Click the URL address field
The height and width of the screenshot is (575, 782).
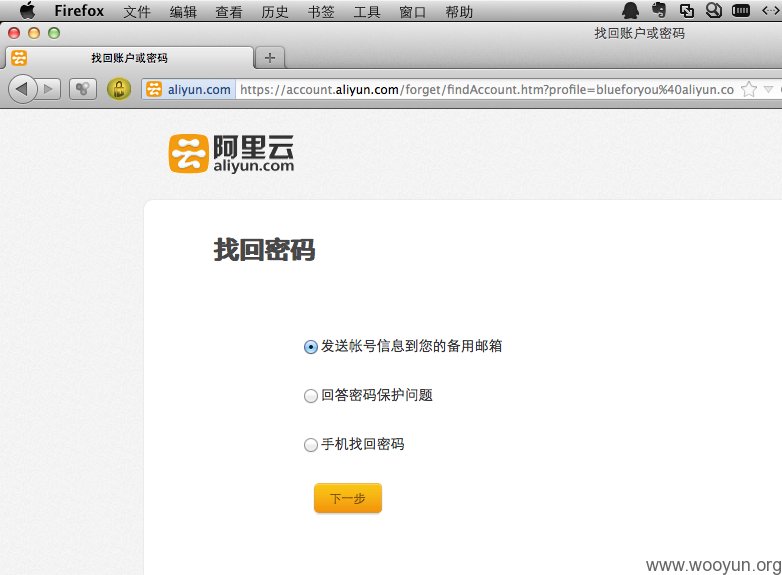pos(487,89)
